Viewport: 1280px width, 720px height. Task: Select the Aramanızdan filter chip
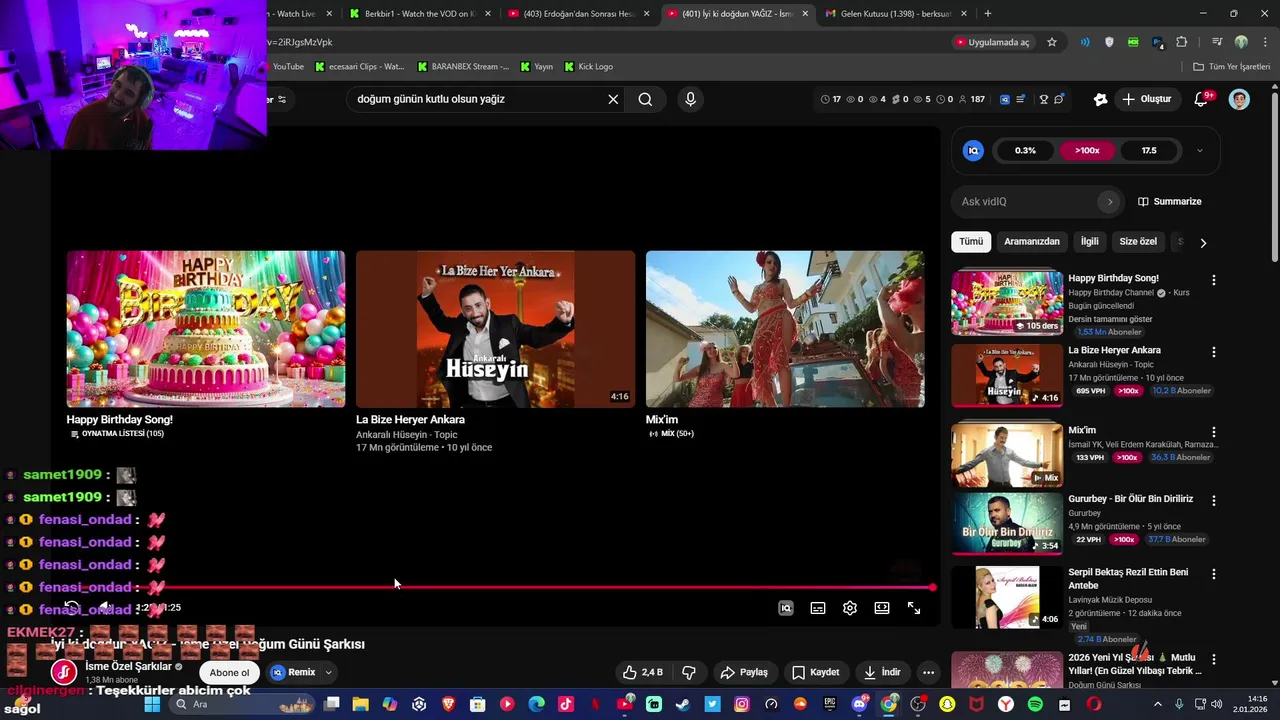[1032, 242]
